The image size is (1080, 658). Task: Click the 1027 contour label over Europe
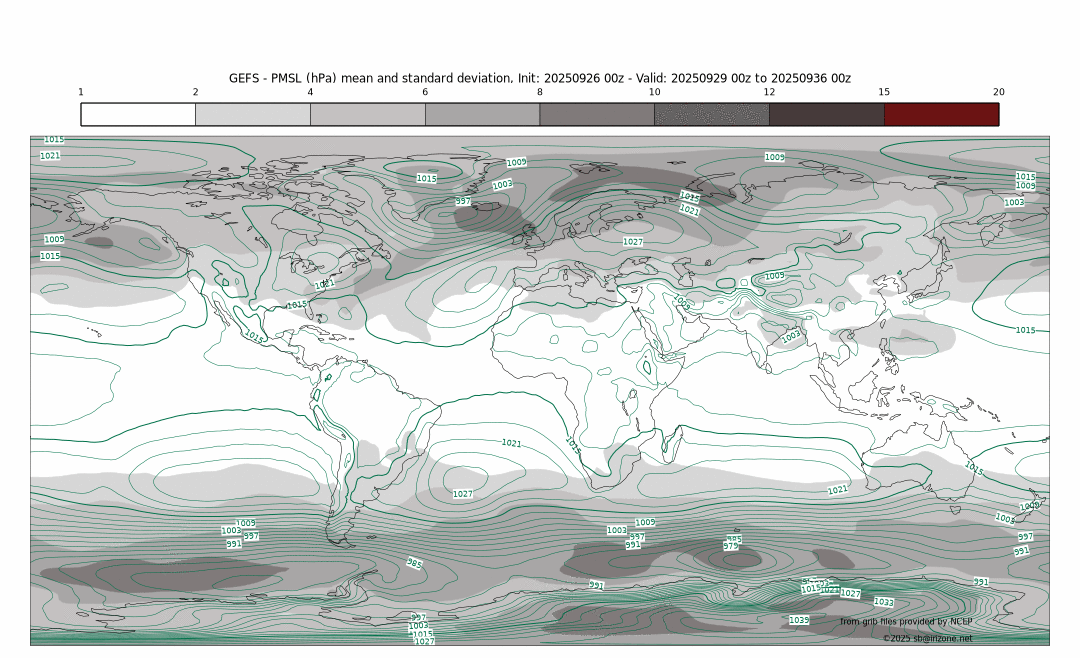pos(633,242)
